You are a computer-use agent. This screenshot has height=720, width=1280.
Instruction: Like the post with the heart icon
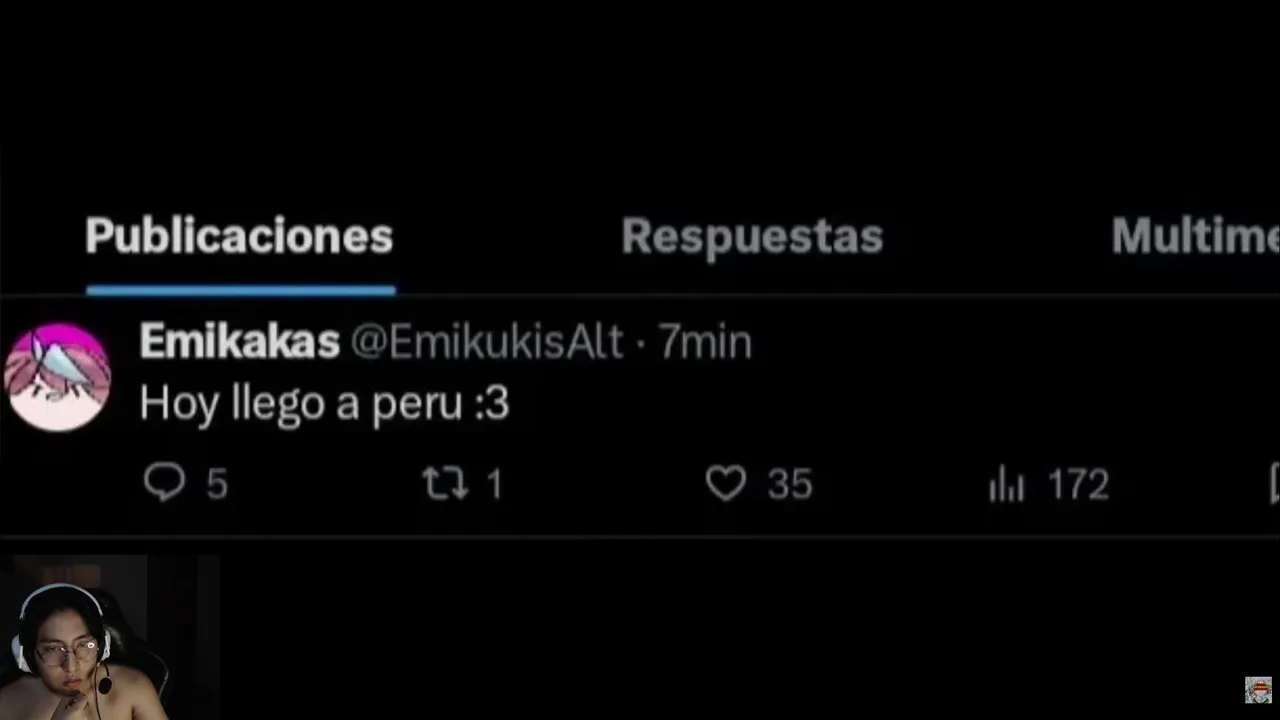[726, 484]
